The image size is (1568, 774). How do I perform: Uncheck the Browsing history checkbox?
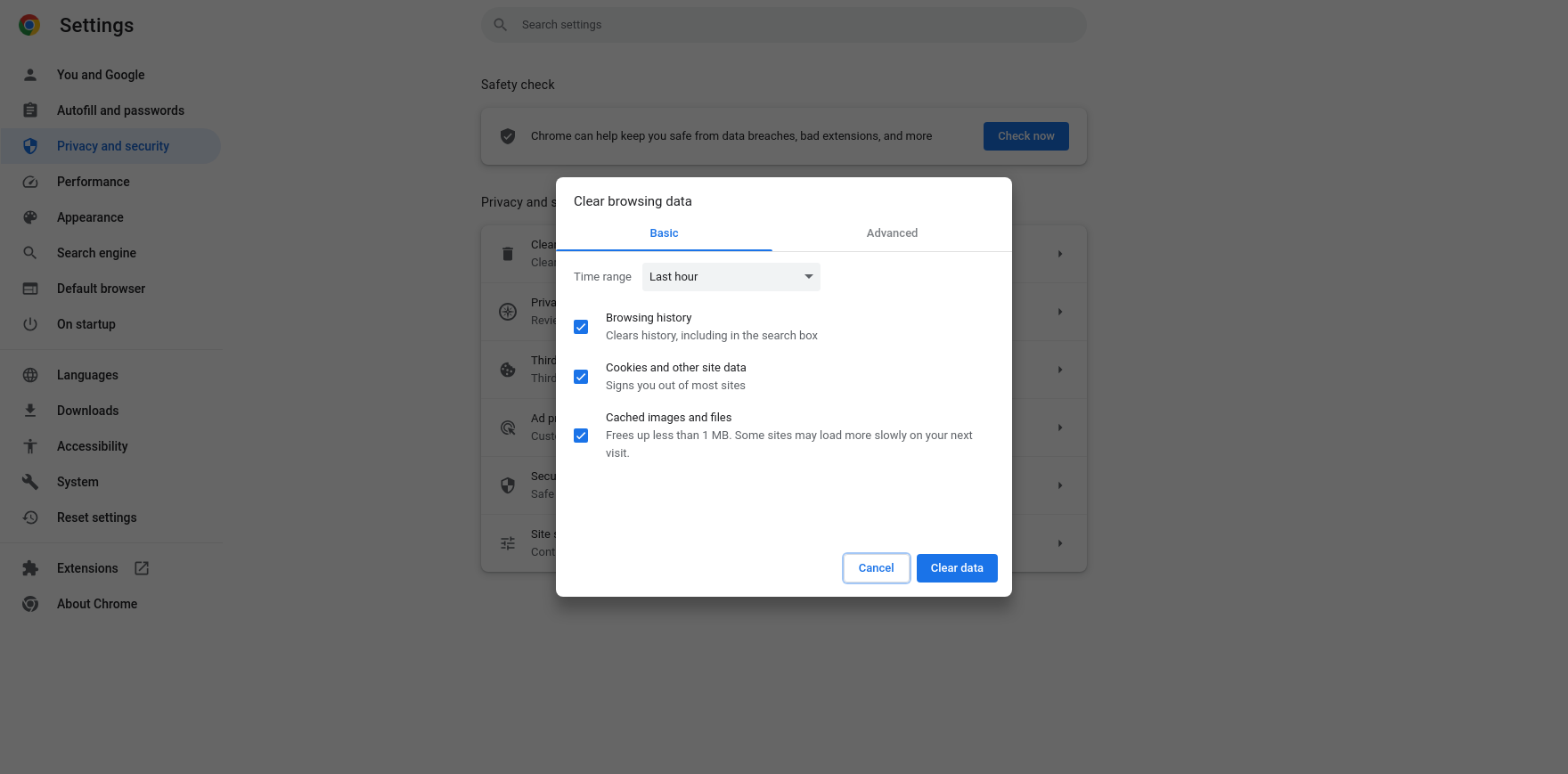tap(581, 327)
